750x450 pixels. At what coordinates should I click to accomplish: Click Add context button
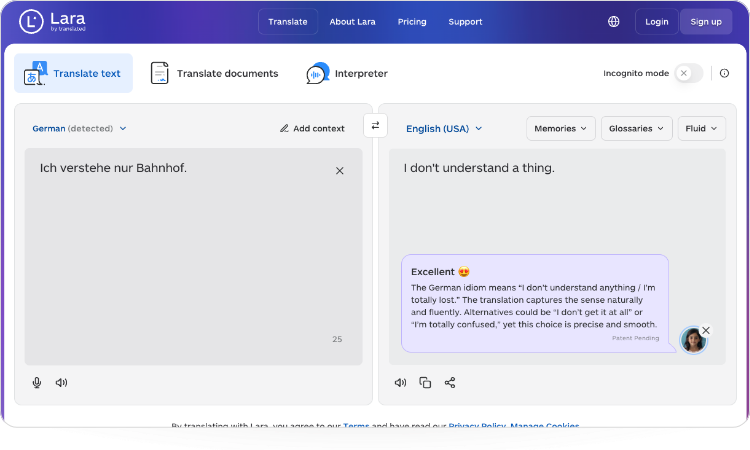click(x=312, y=129)
